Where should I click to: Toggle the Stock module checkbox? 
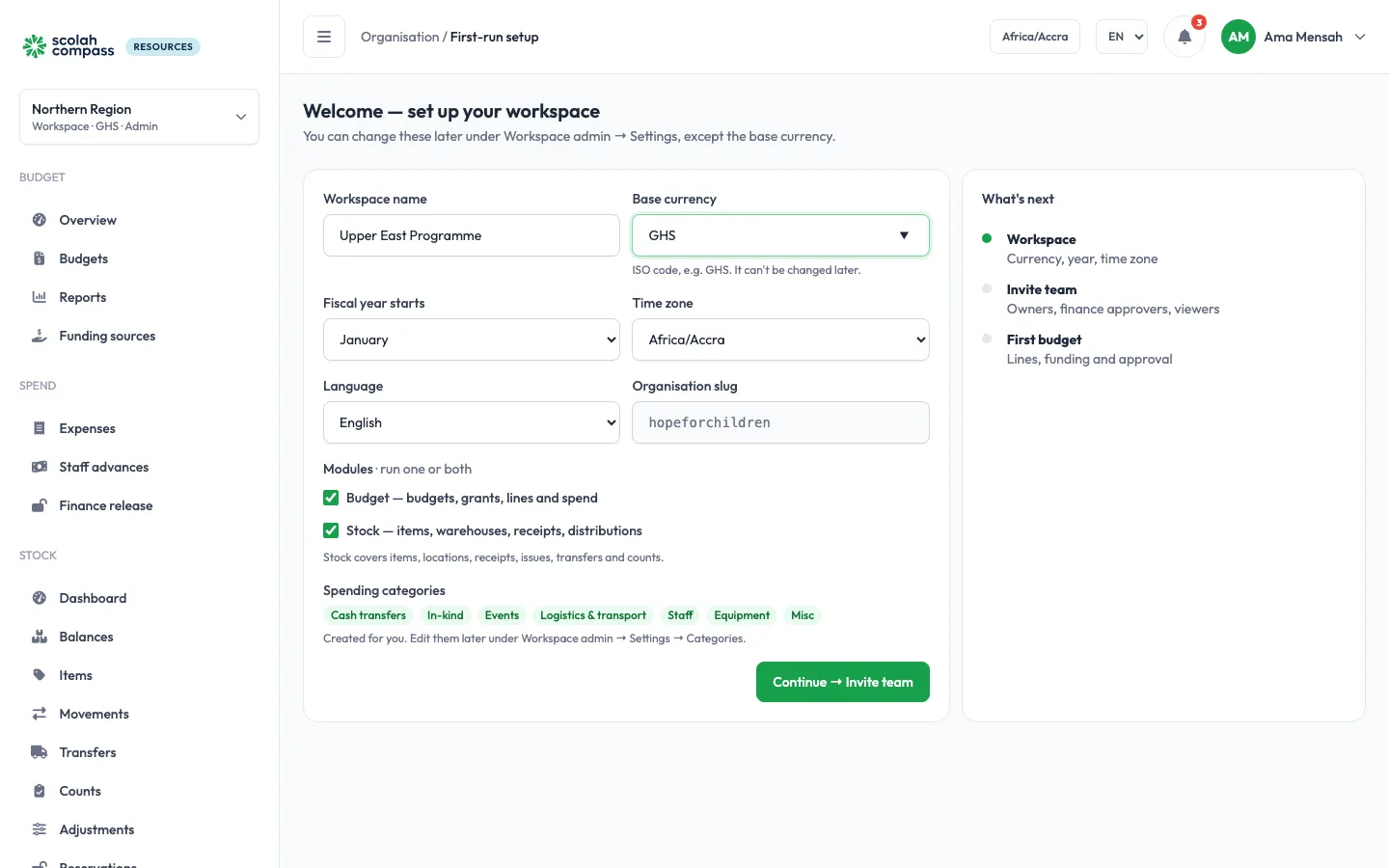[331, 530]
